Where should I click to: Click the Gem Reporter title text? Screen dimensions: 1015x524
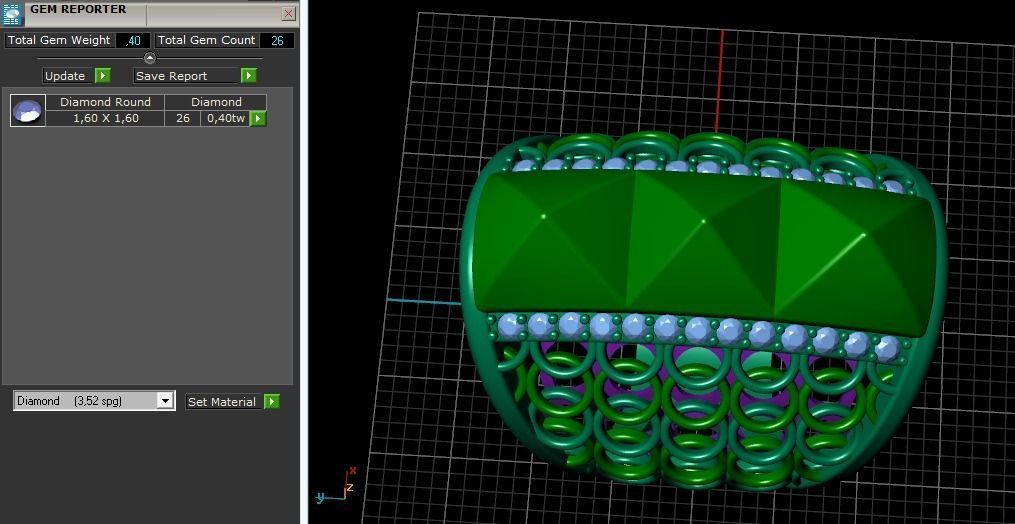(x=78, y=10)
